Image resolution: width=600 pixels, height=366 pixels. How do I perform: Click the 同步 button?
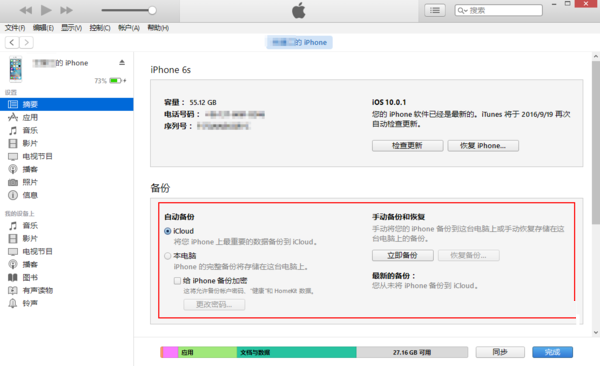tap(500, 352)
